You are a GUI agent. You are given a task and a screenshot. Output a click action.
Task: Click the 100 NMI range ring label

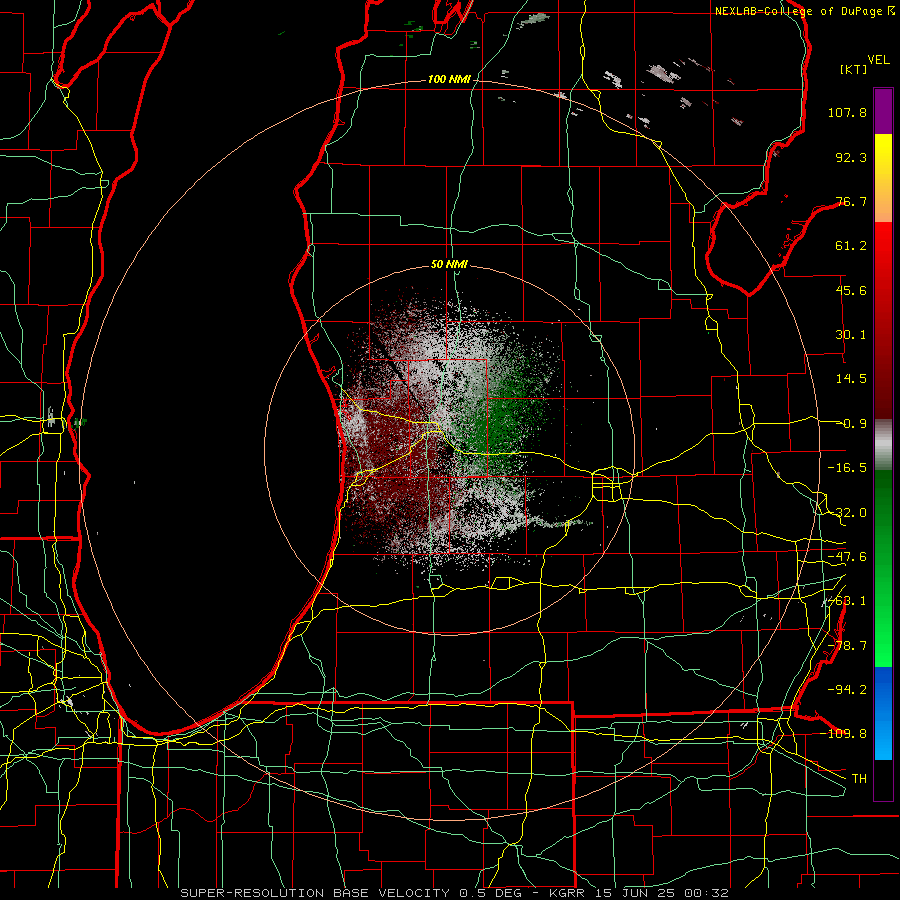pos(449,79)
